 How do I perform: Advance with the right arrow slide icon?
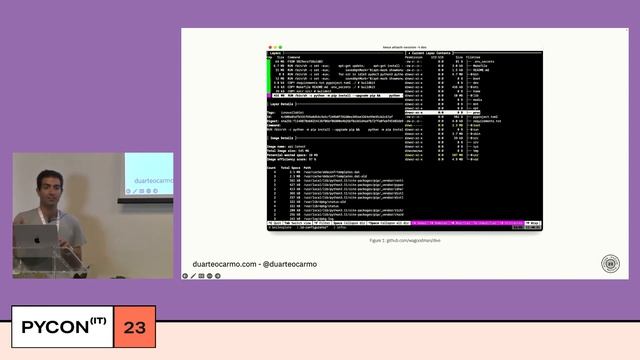click(x=218, y=276)
